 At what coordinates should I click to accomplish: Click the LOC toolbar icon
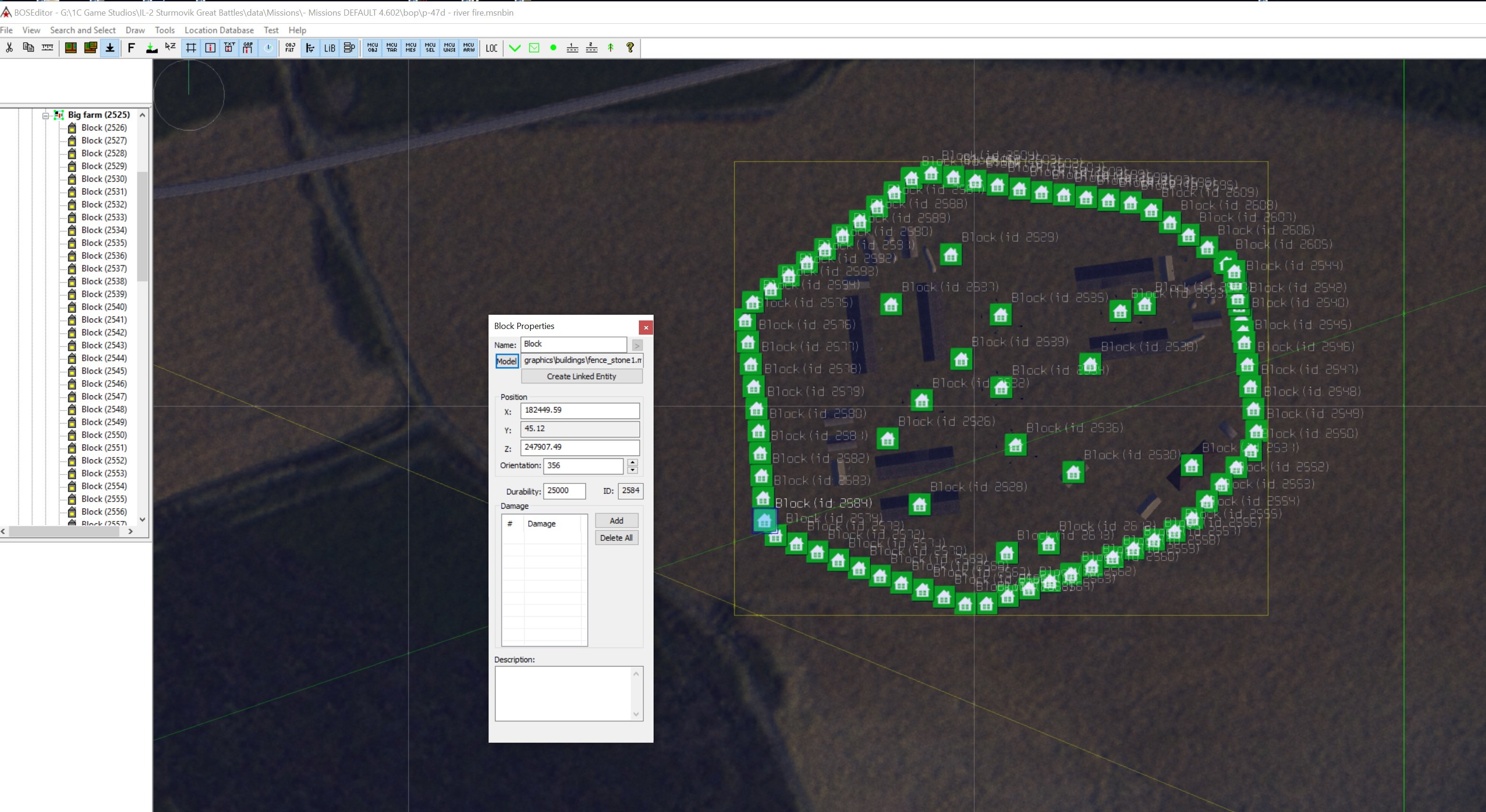tap(491, 48)
